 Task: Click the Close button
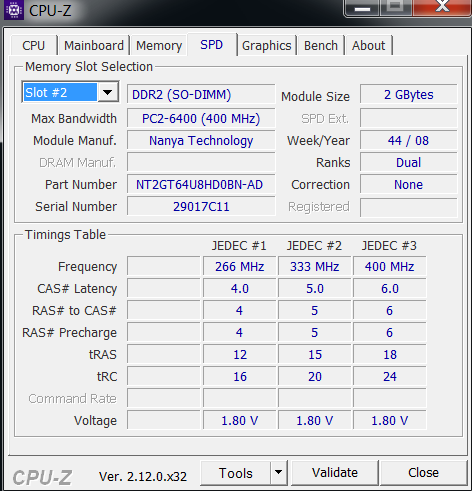(423, 473)
